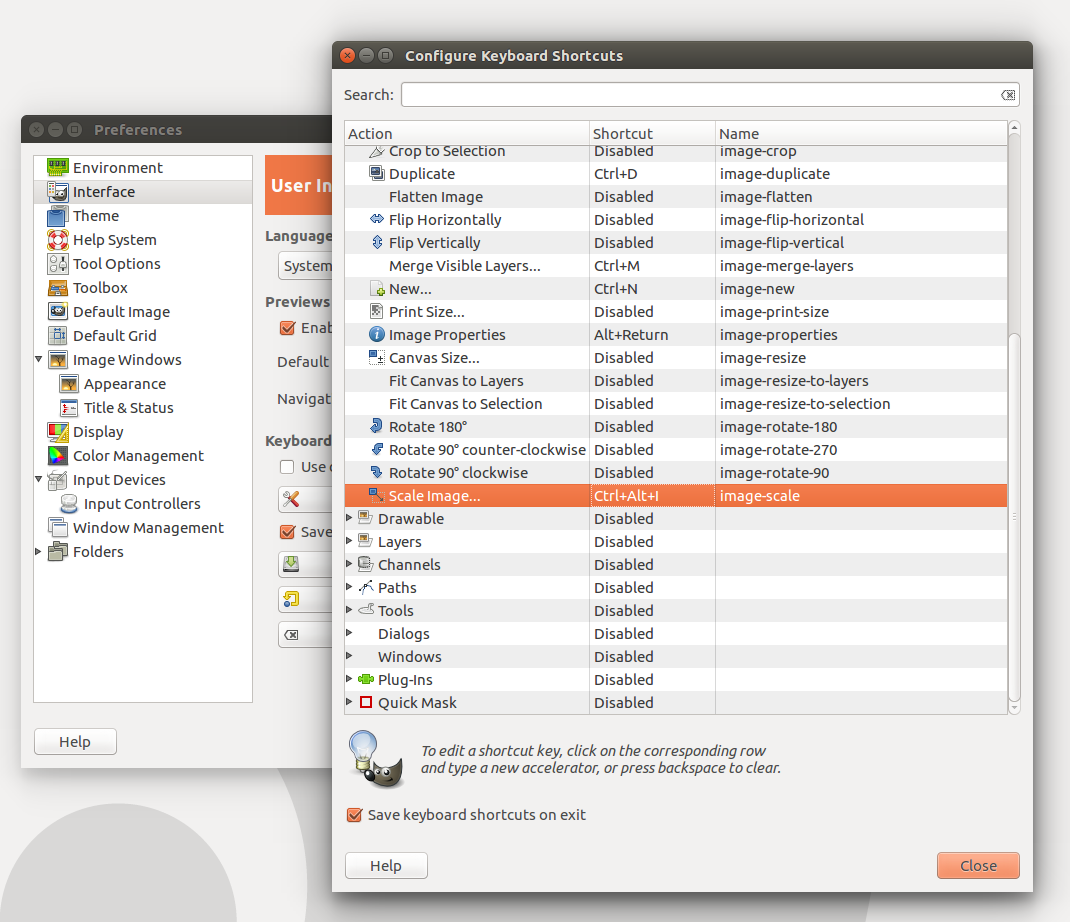
Task: Click the Canvas Size action icon
Action: click(377, 358)
